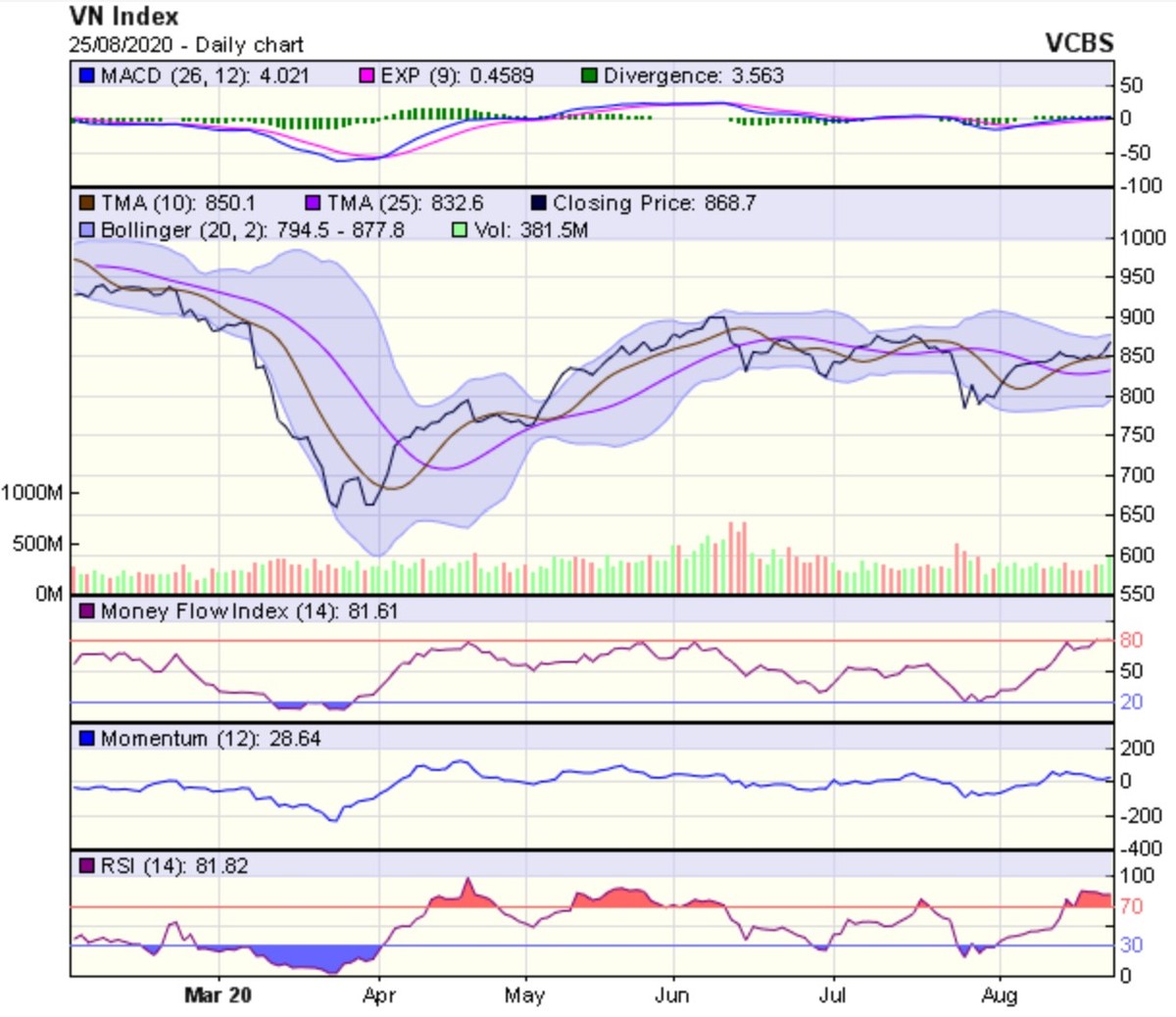Click the Mar 20 label on time axis
Screen dimensions: 1176x1017
pyautogui.click(x=218, y=995)
